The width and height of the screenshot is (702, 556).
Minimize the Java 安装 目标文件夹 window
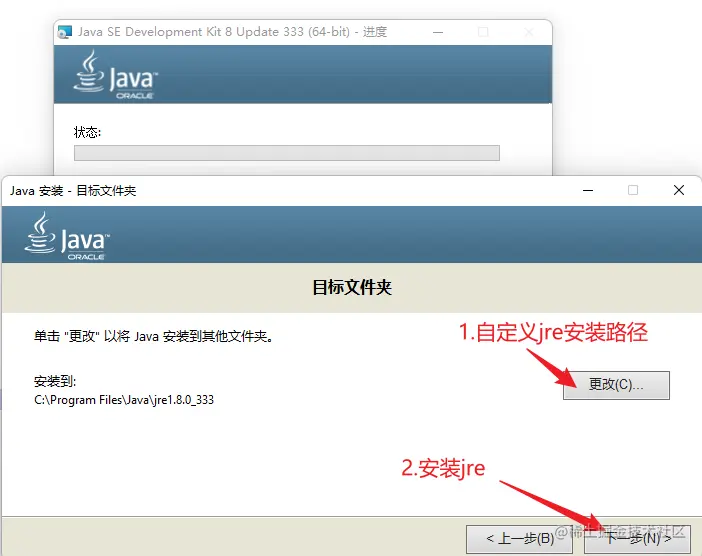pyautogui.click(x=588, y=190)
